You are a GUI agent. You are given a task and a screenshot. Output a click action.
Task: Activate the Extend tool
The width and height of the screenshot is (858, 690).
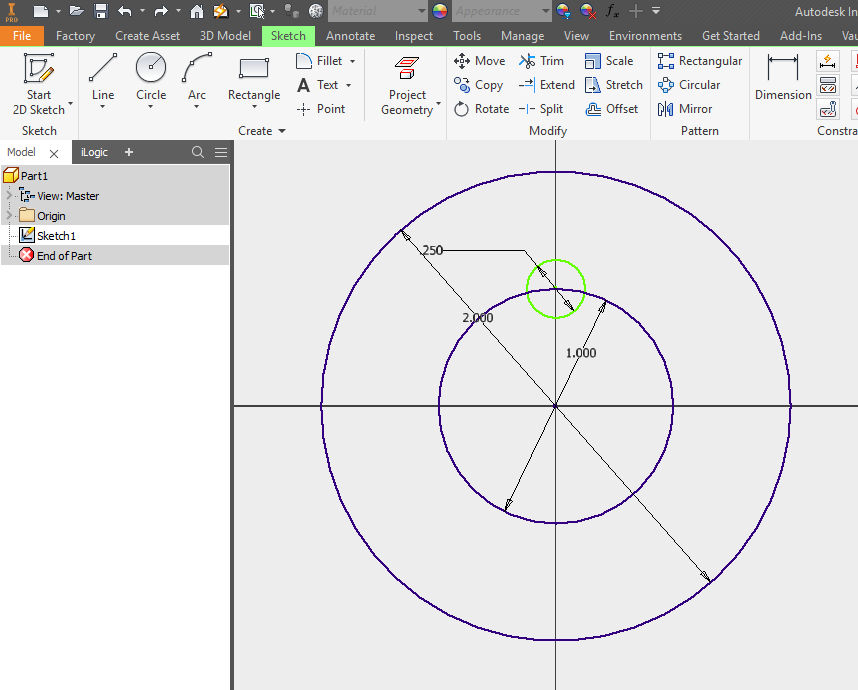click(547, 85)
